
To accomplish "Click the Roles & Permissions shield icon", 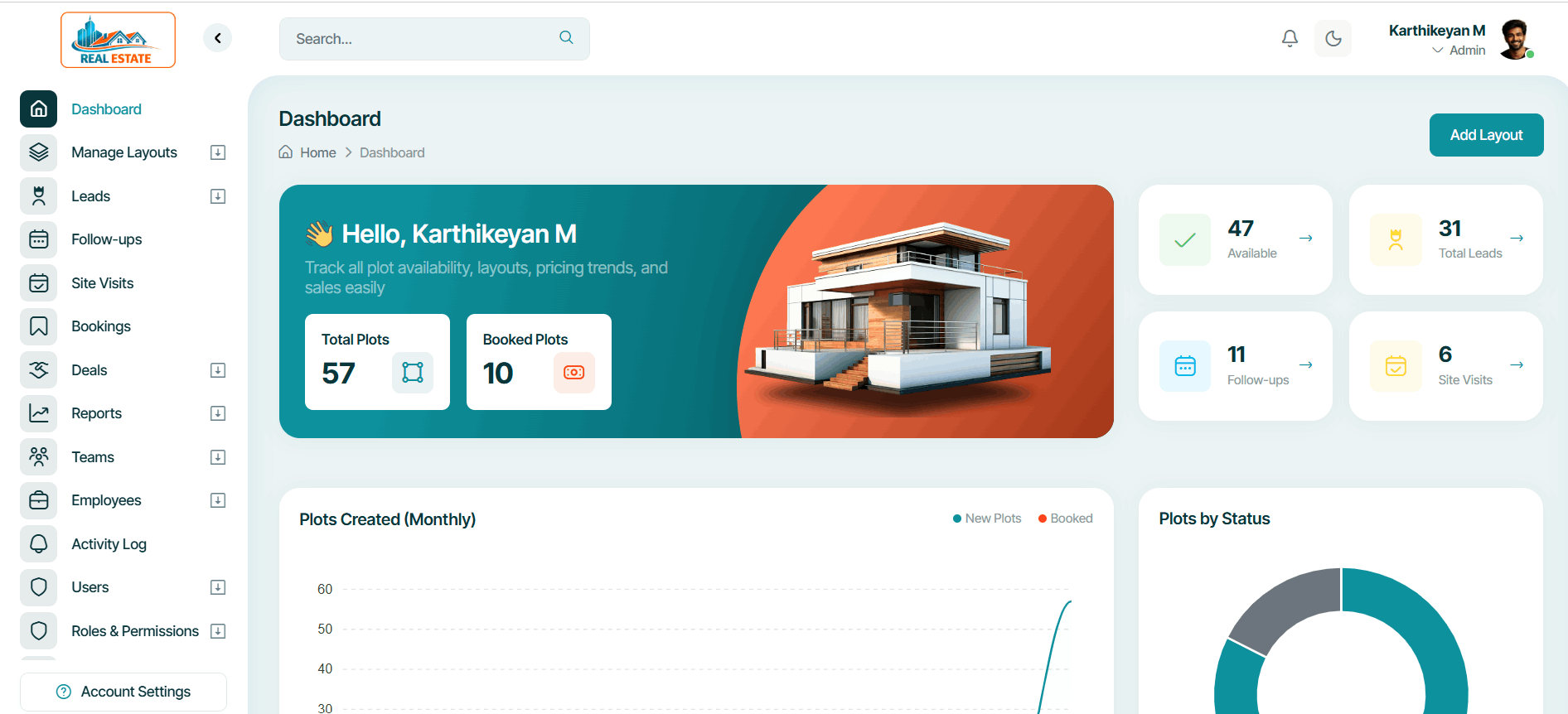I will point(39,631).
